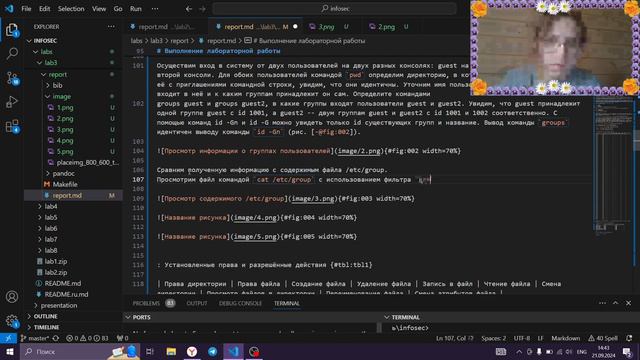Change language mode via Markdown status item

[x=565, y=338]
